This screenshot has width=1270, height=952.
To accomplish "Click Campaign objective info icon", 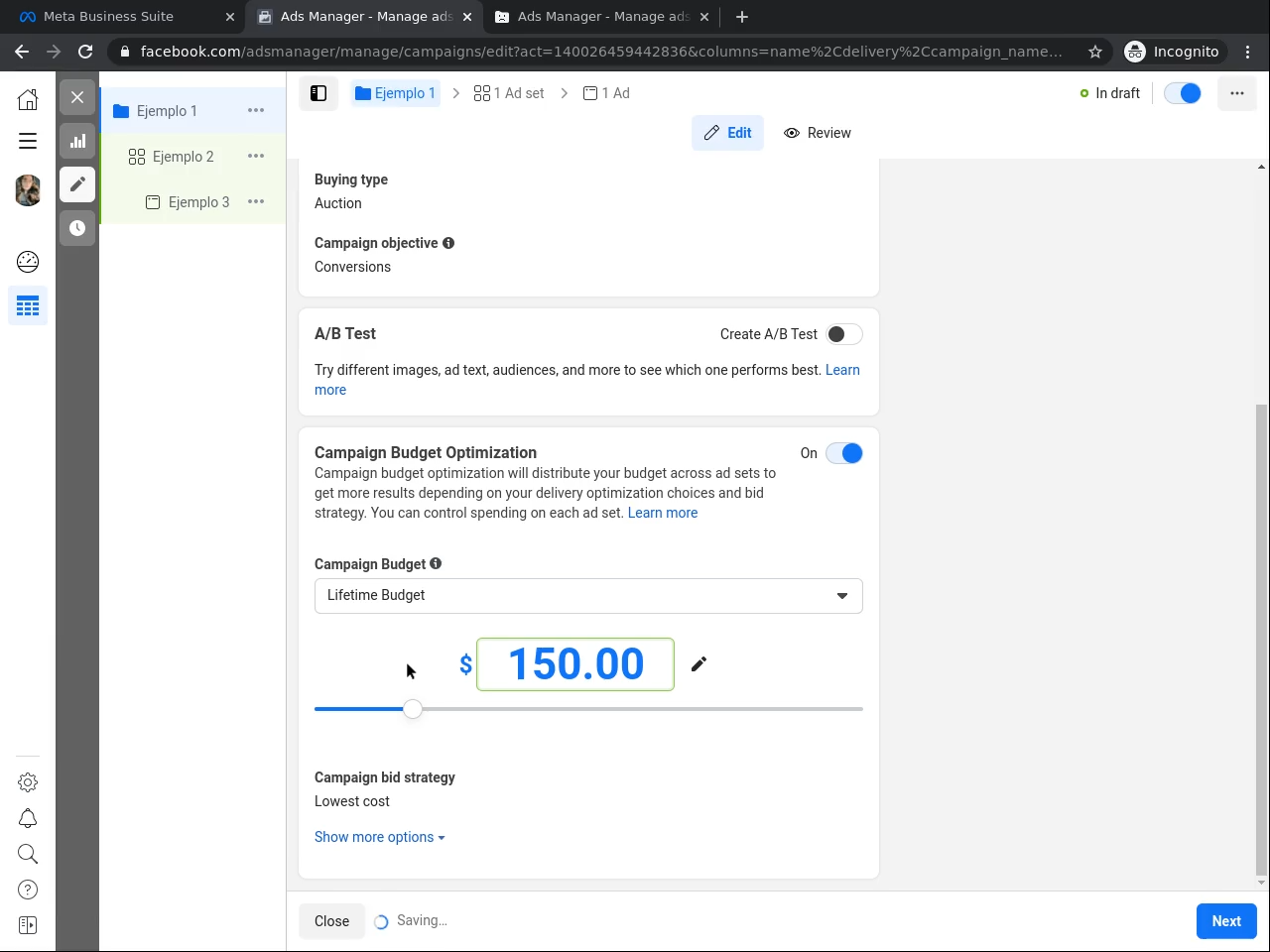I will tap(448, 243).
